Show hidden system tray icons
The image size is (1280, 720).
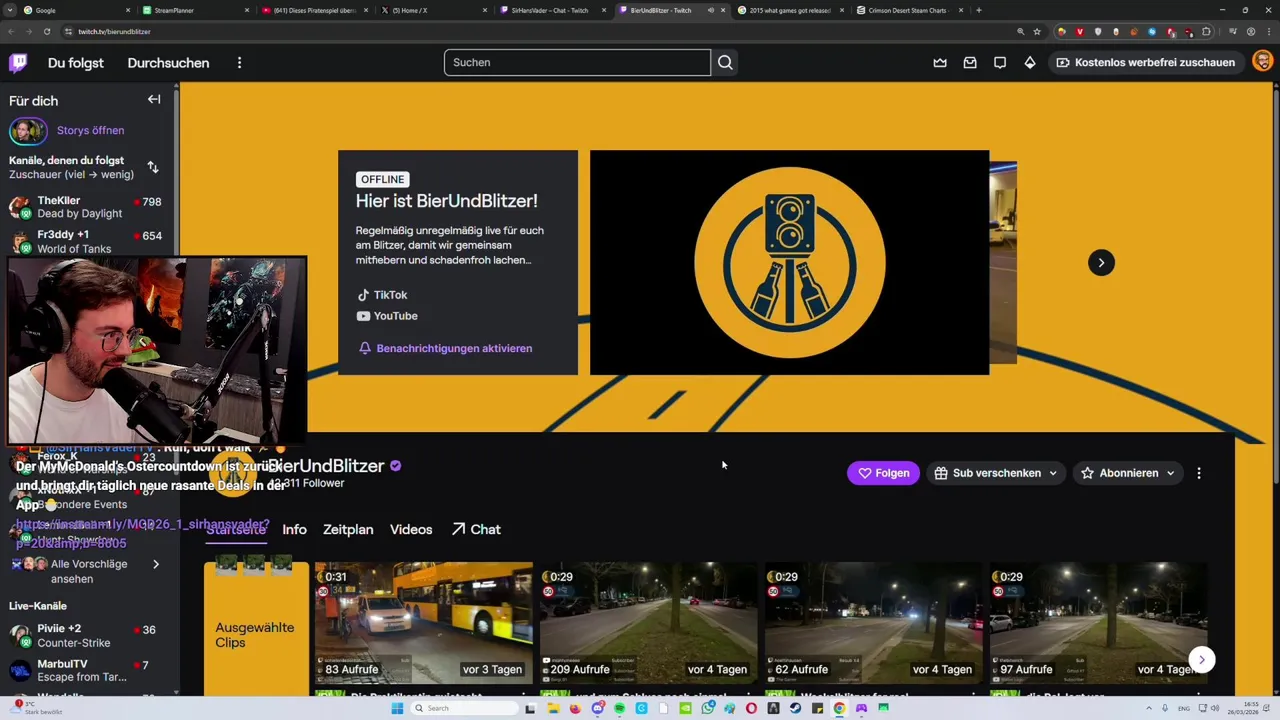click(x=1149, y=708)
